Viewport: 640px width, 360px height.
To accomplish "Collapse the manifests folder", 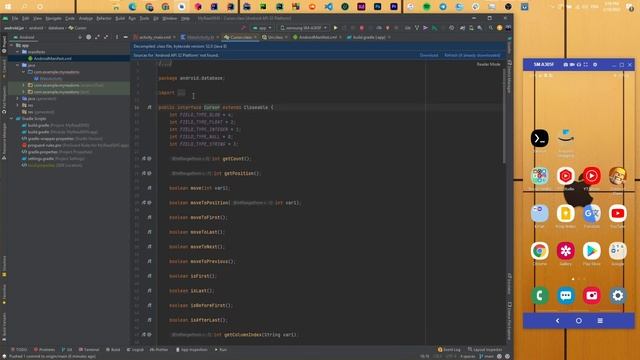I will 18,52.
